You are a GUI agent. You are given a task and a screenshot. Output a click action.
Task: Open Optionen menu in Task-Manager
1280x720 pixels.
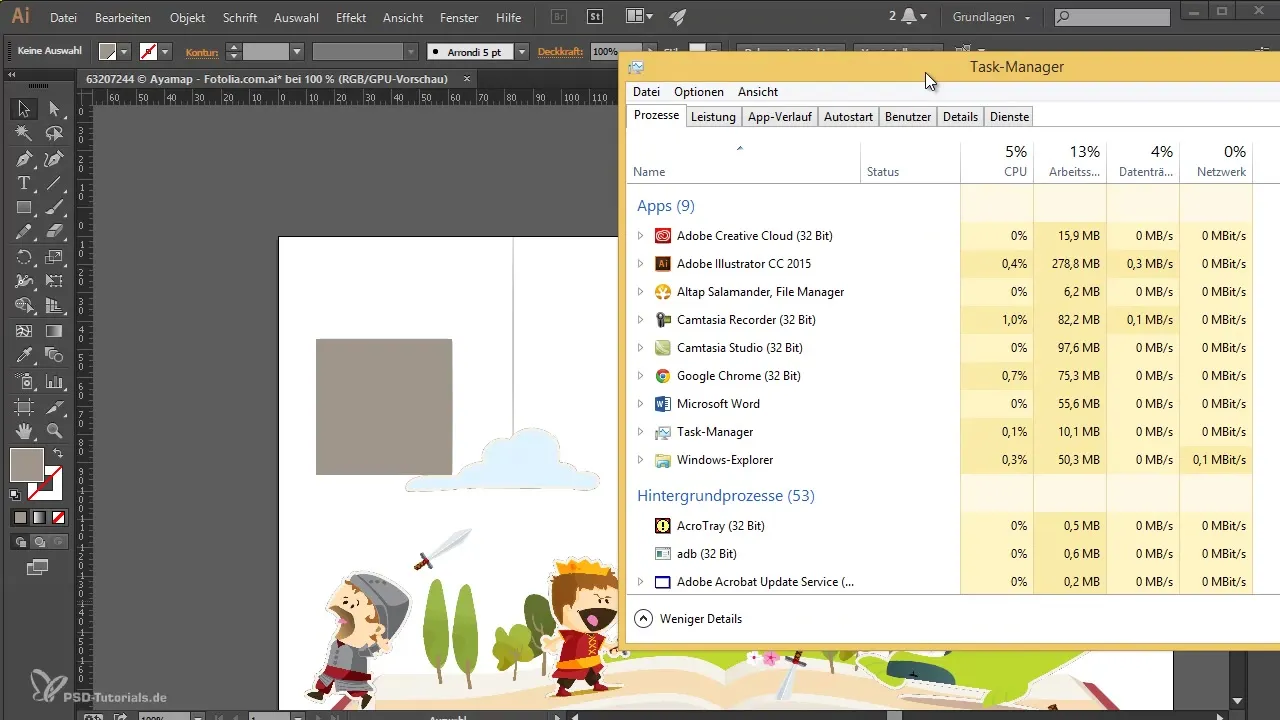pyautogui.click(x=699, y=91)
